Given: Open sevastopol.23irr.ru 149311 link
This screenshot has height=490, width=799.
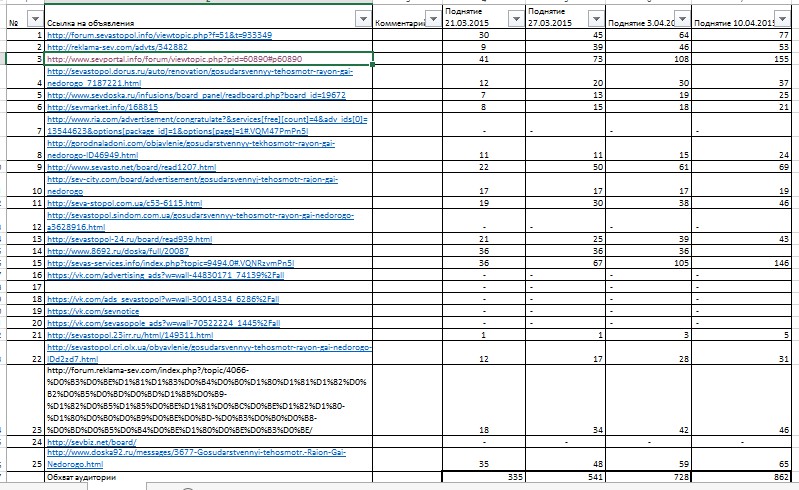Looking at the screenshot, I should [130, 335].
